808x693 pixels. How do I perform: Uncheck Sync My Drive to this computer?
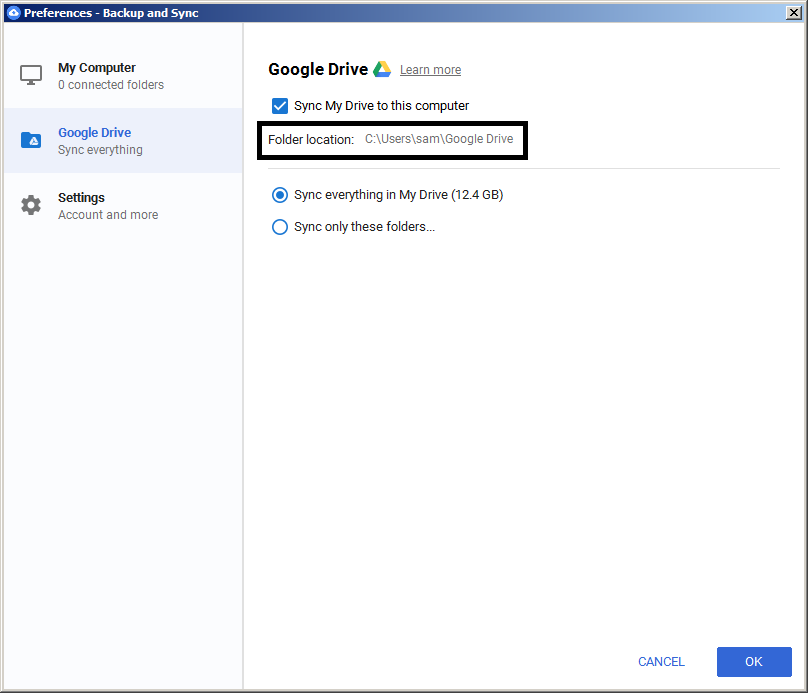(279, 105)
